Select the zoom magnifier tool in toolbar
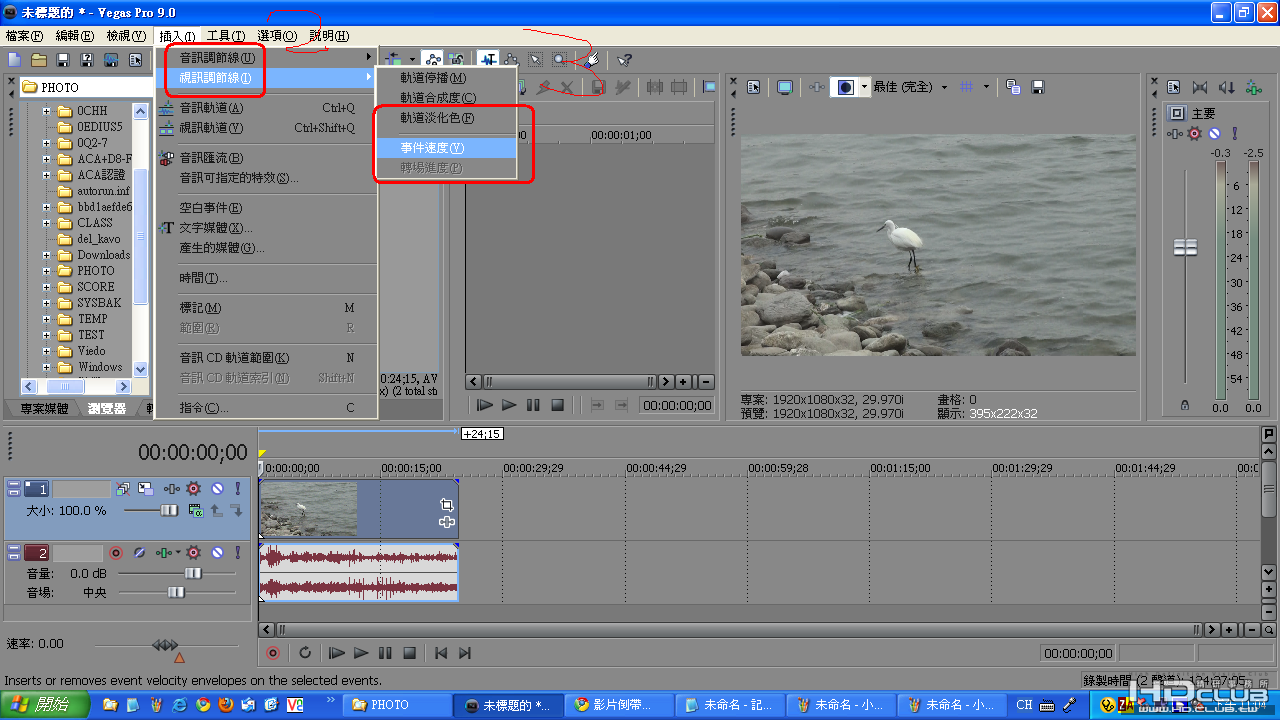Image resolution: width=1280 pixels, height=720 pixels. tap(560, 61)
